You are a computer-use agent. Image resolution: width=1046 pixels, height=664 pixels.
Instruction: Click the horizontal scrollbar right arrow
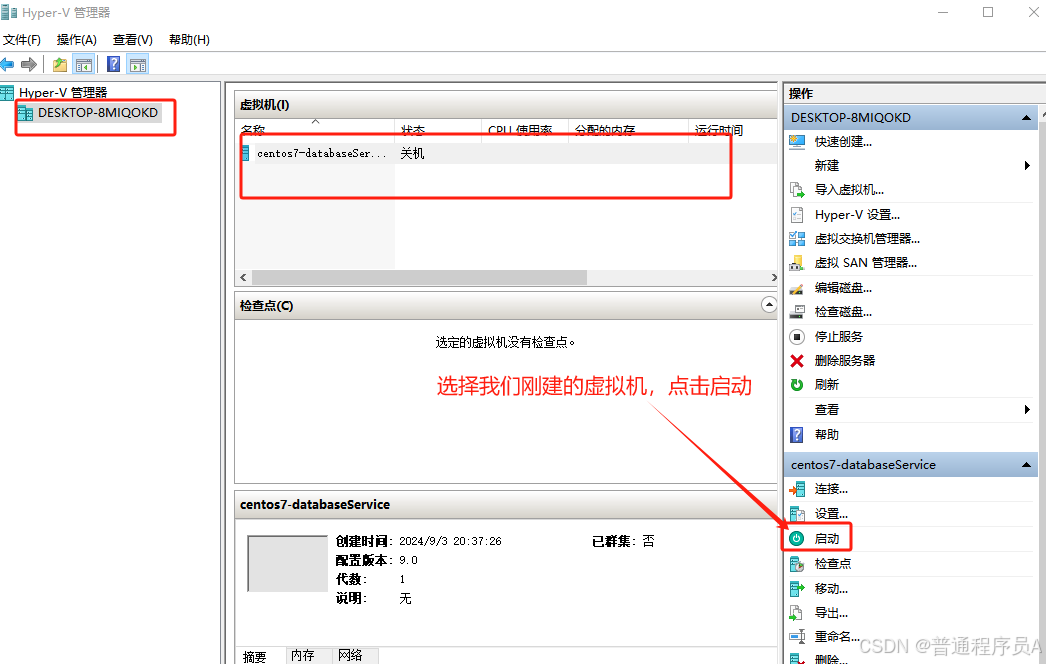coord(773,278)
